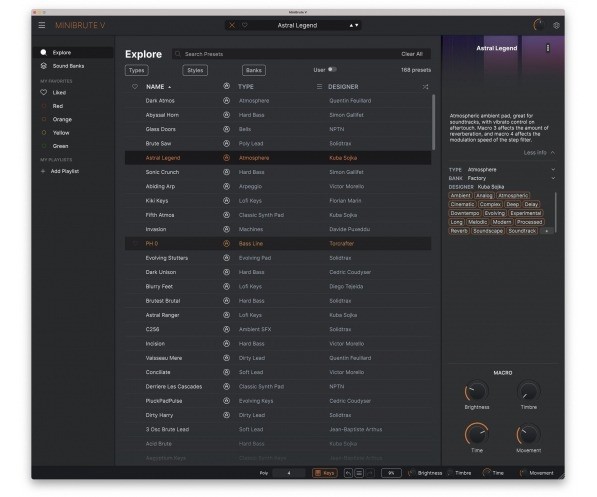Collapse details with Less info

pos(539,153)
